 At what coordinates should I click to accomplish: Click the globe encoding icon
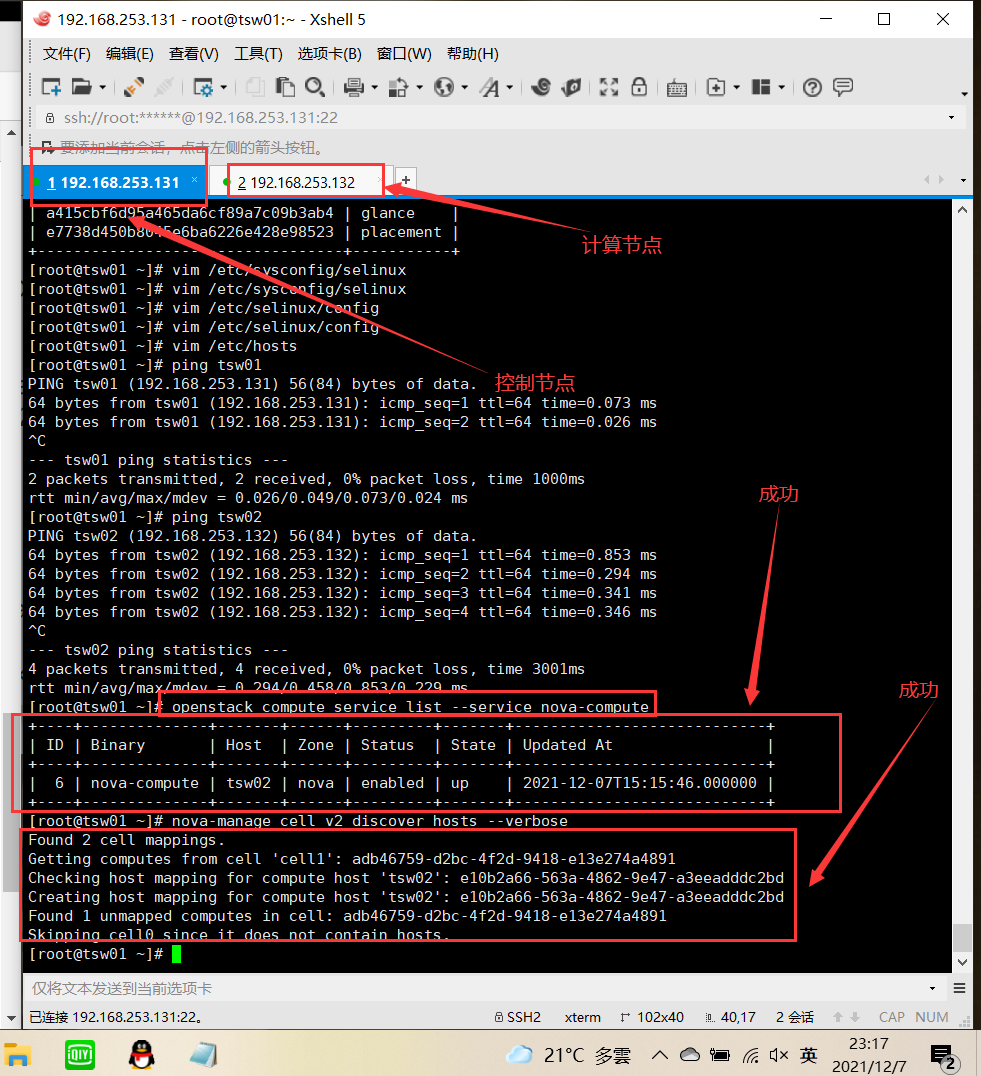point(444,87)
